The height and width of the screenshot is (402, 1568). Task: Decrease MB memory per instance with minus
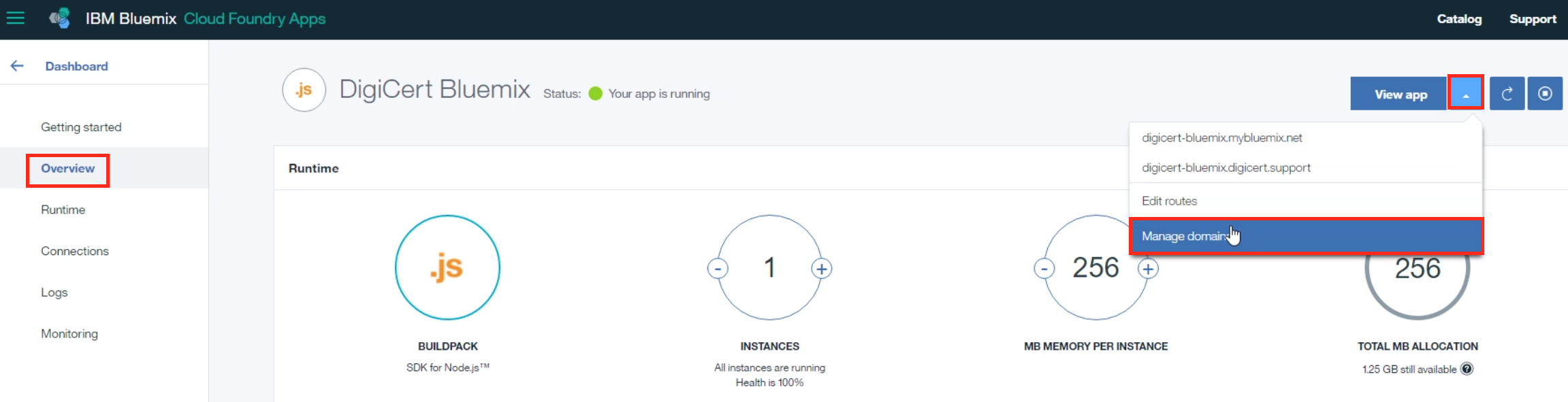pos(1044,269)
